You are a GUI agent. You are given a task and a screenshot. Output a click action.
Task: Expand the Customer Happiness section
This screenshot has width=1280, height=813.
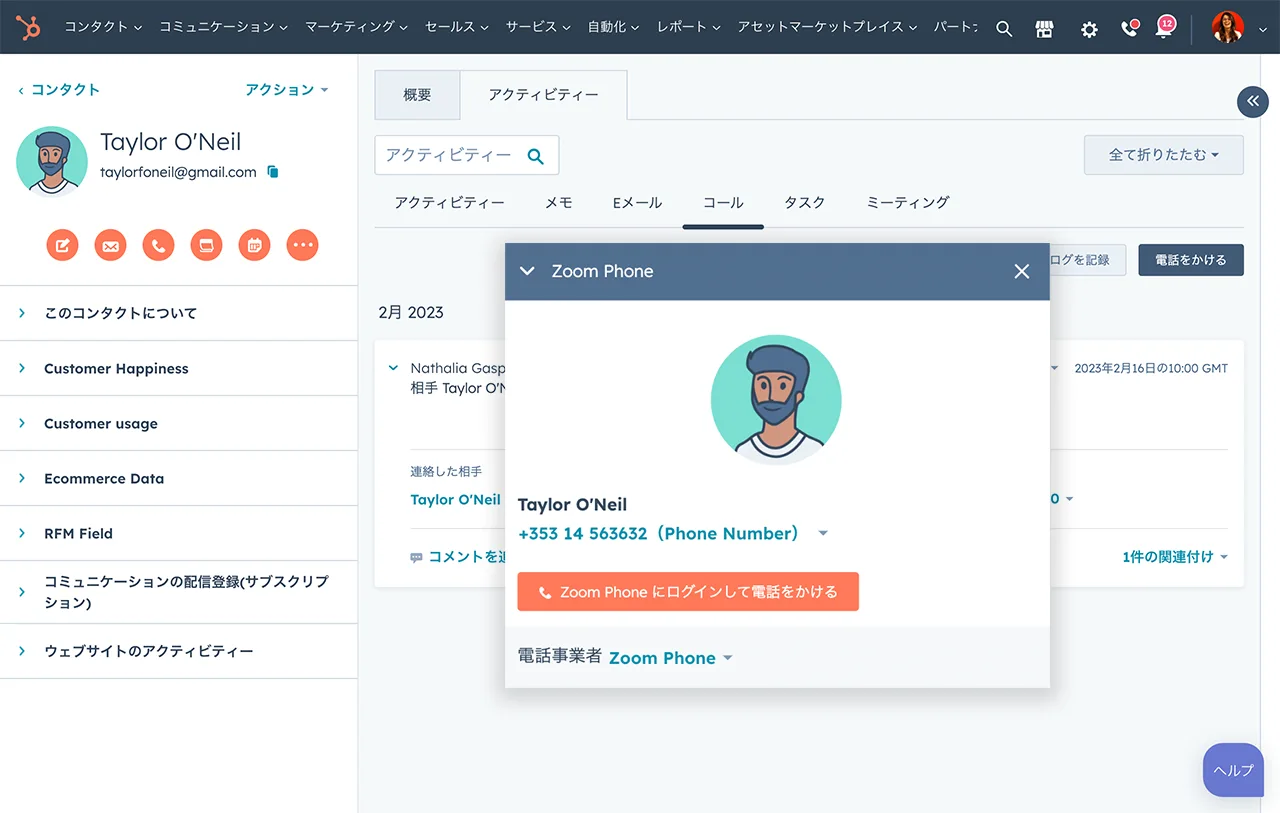(x=179, y=368)
